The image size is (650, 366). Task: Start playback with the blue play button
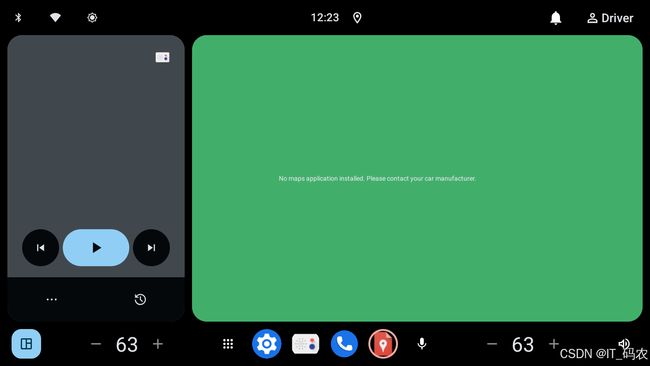pos(96,247)
